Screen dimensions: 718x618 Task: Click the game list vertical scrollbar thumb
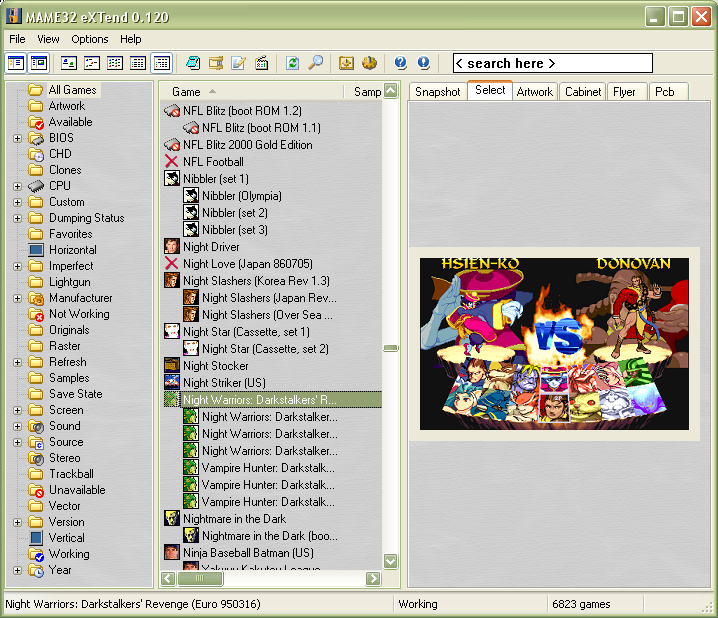pyautogui.click(x=390, y=348)
